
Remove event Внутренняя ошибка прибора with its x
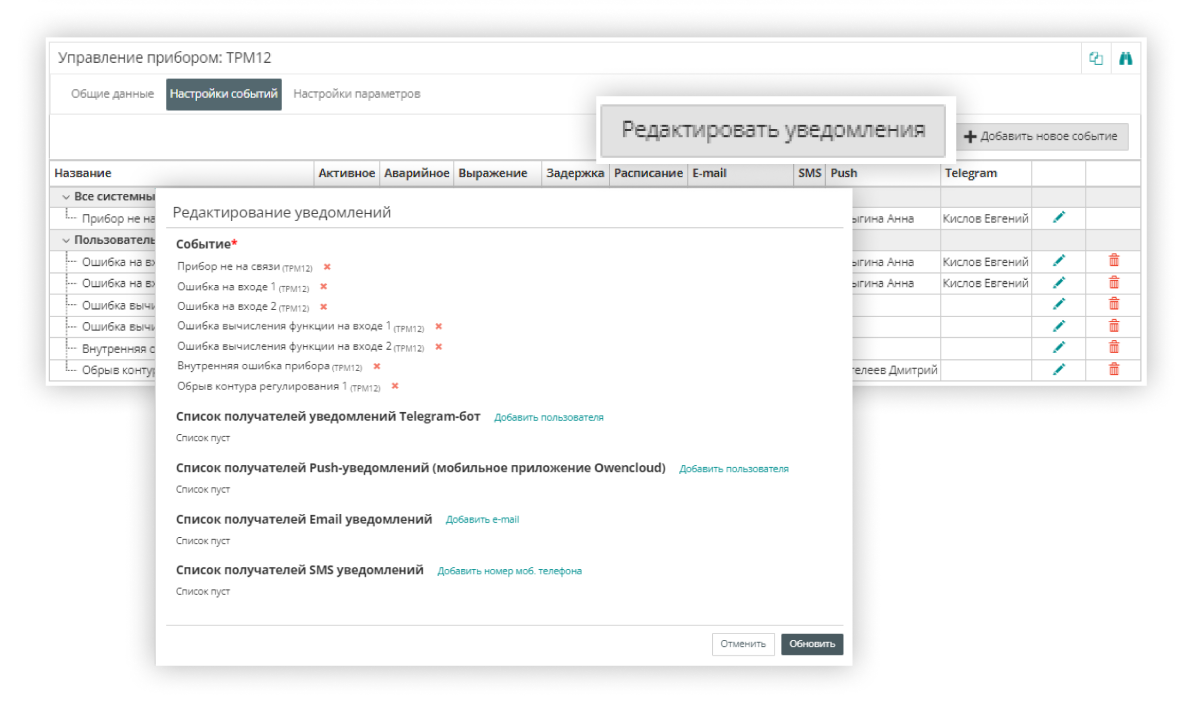click(377, 366)
